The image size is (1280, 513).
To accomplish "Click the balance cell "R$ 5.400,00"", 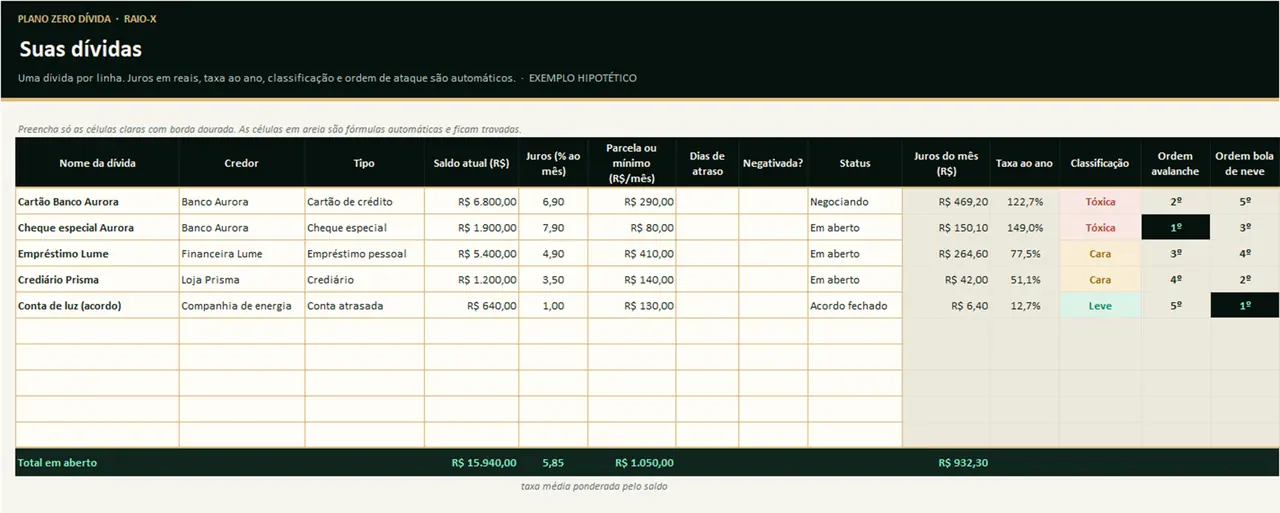I will 472,253.
